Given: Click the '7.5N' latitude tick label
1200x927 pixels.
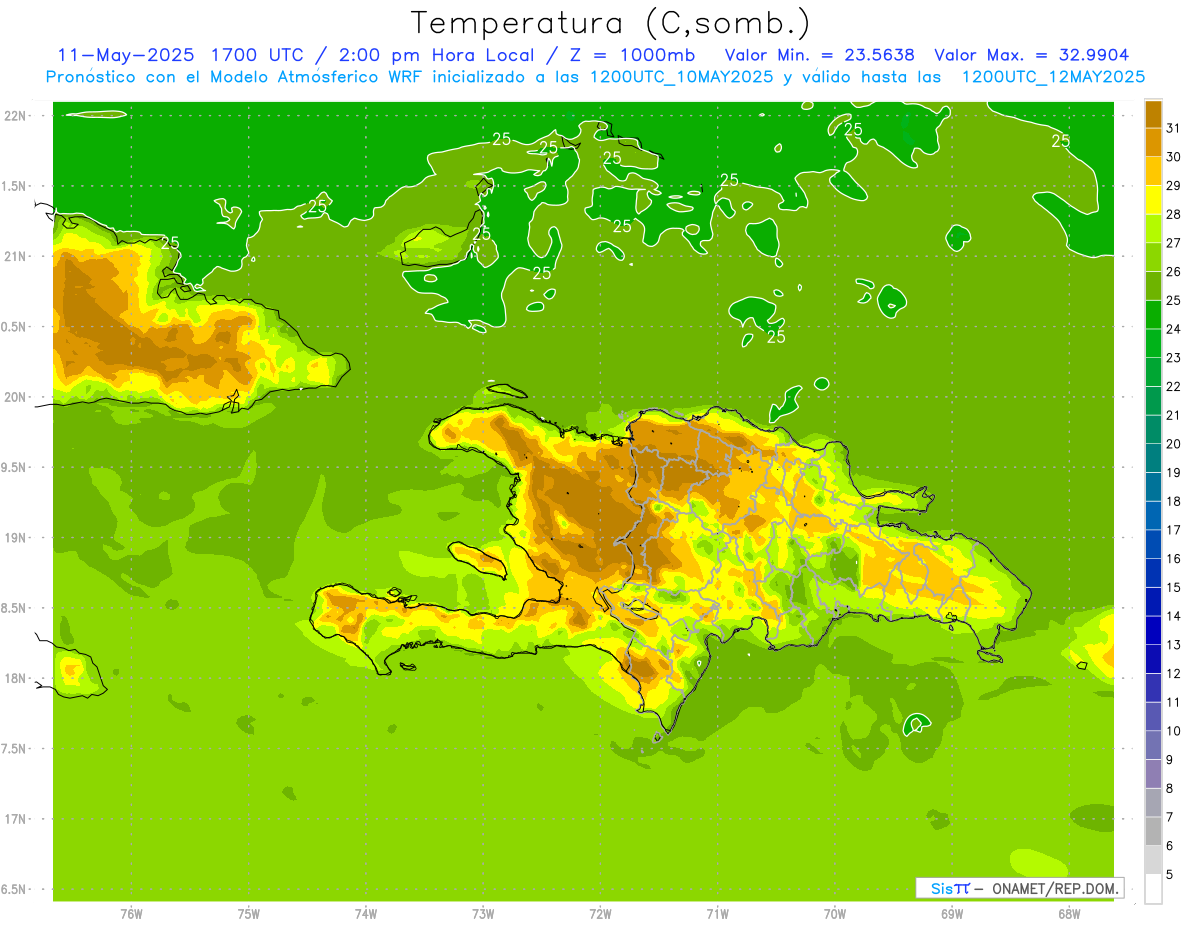Looking at the screenshot, I should (15, 749).
